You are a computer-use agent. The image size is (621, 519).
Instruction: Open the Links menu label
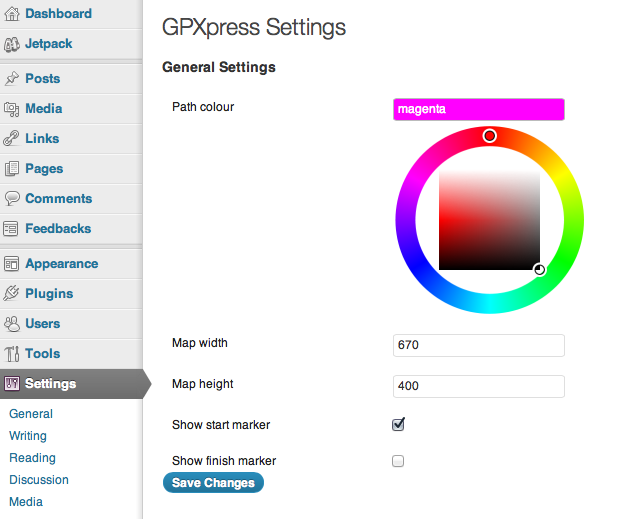point(42,139)
